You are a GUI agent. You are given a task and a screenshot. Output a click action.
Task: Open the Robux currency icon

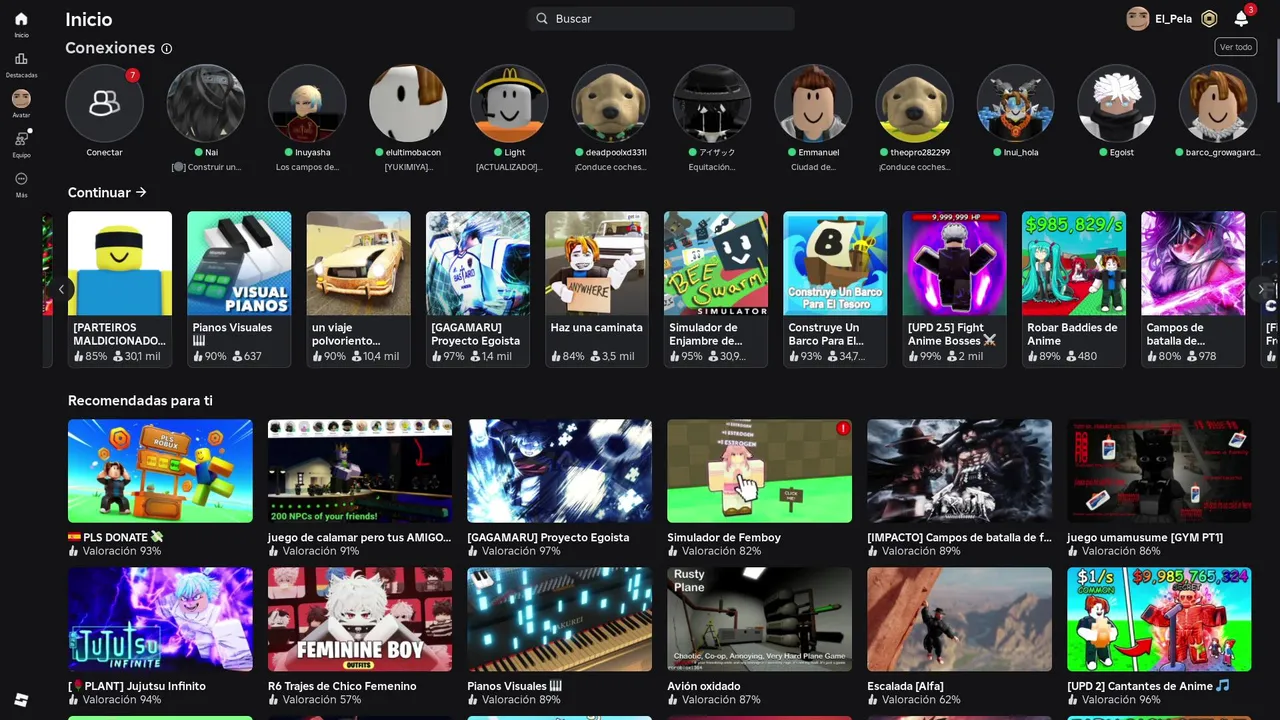[1209, 18]
